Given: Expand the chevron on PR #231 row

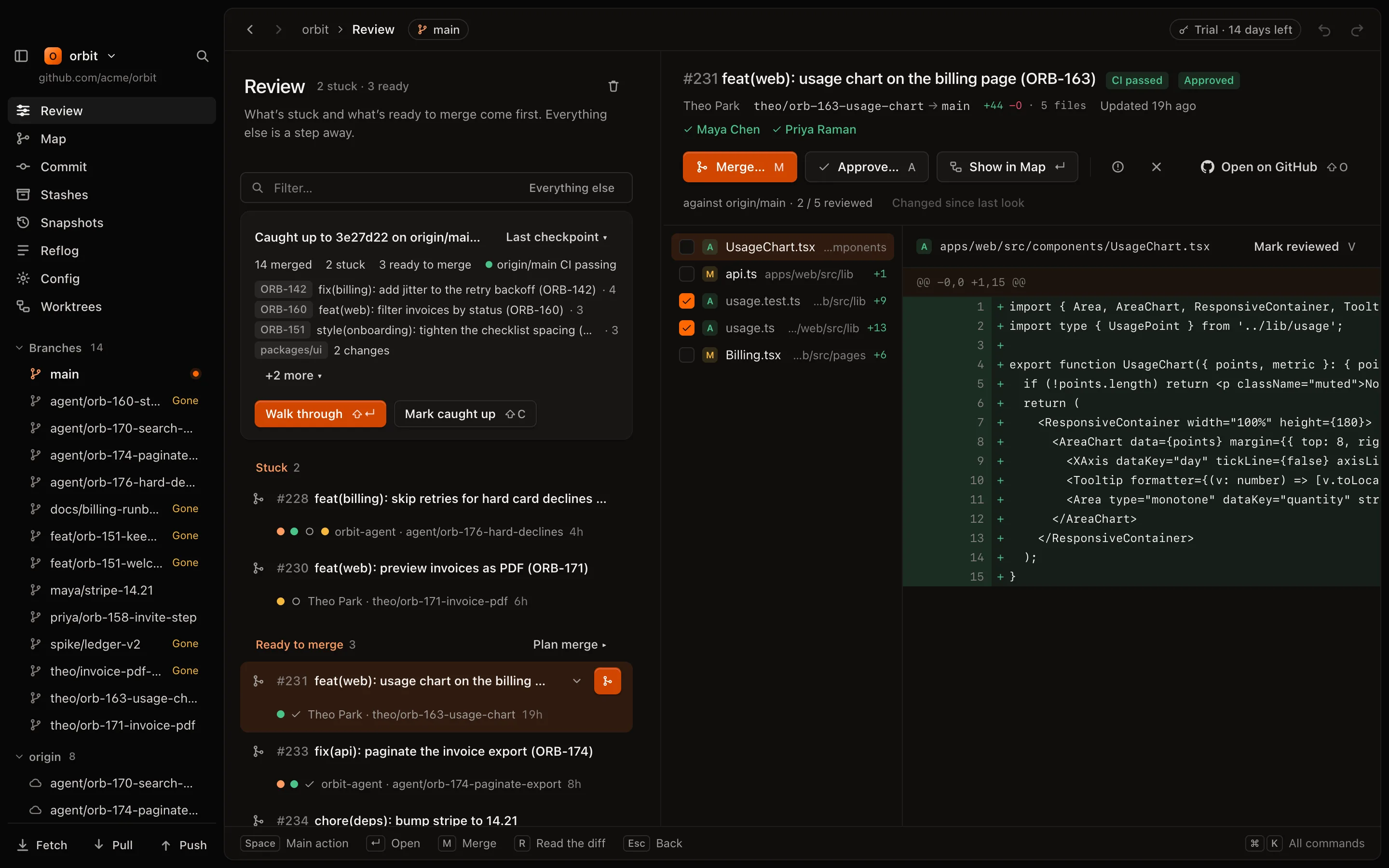Looking at the screenshot, I should (576, 681).
